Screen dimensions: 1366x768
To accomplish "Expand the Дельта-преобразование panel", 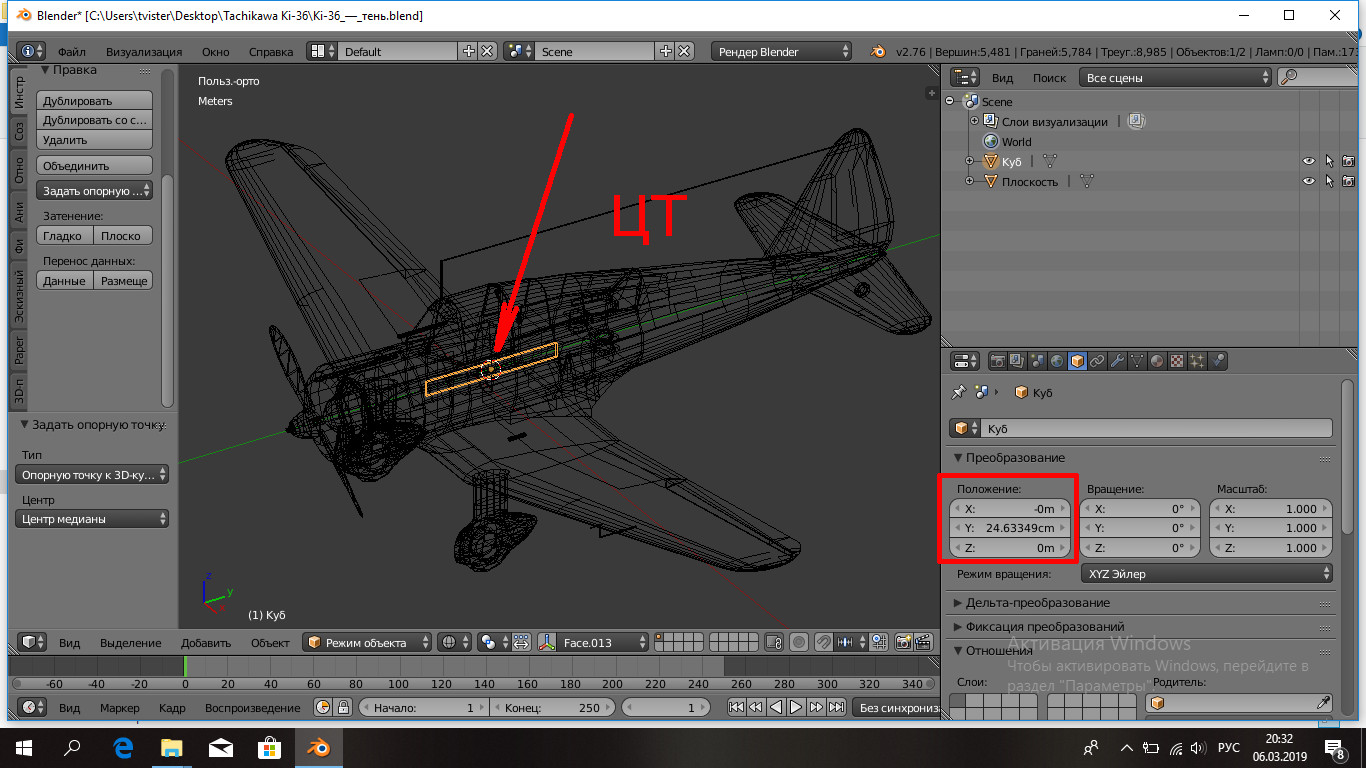I will pos(1037,603).
